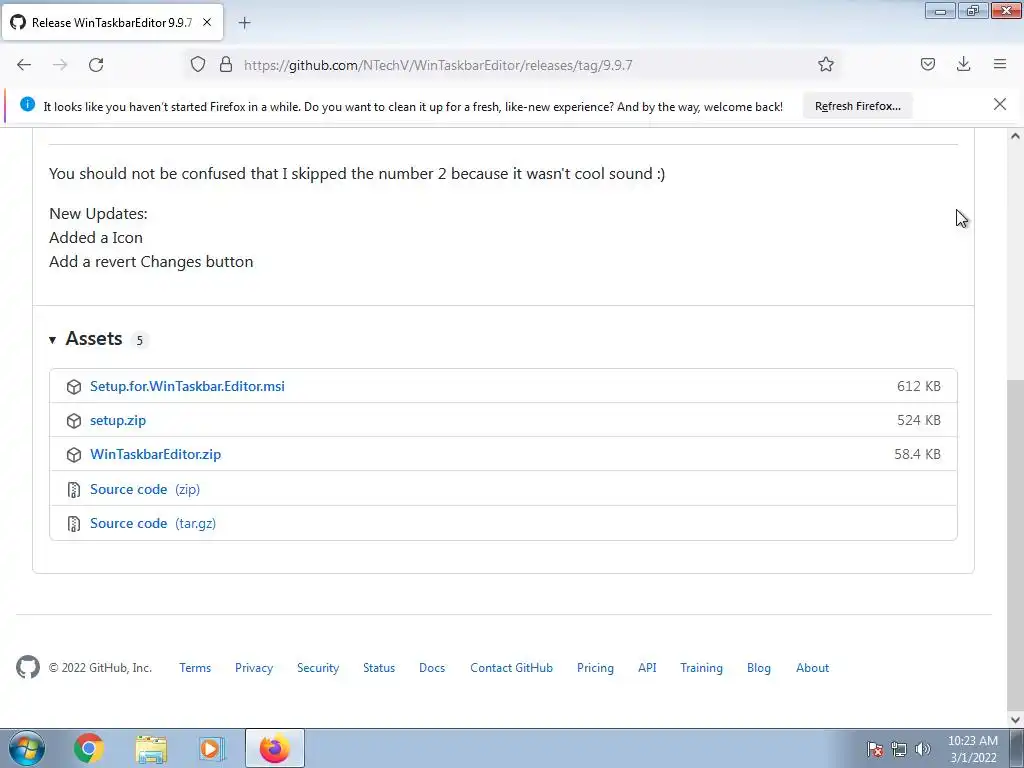Download the setup.zip asset

click(x=118, y=420)
